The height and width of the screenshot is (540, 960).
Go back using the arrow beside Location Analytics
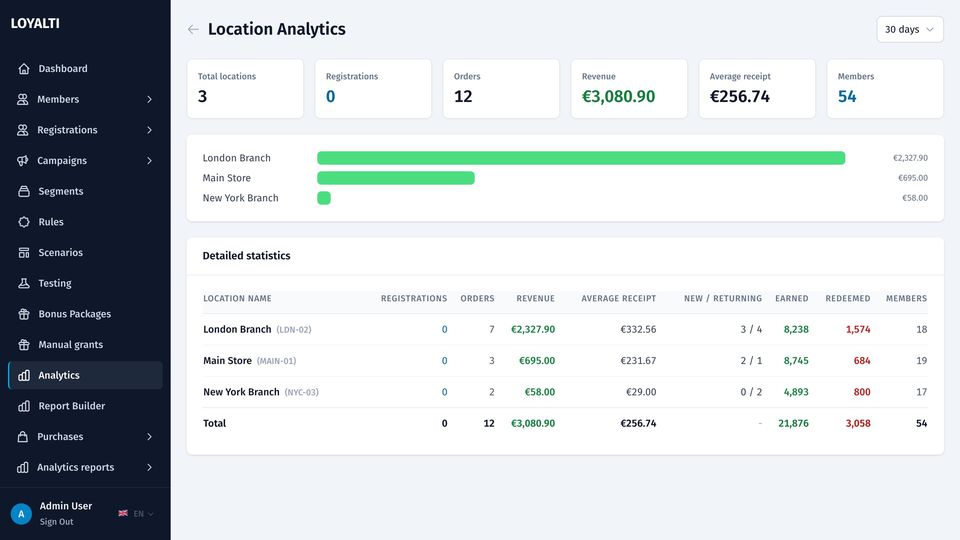(x=193, y=29)
